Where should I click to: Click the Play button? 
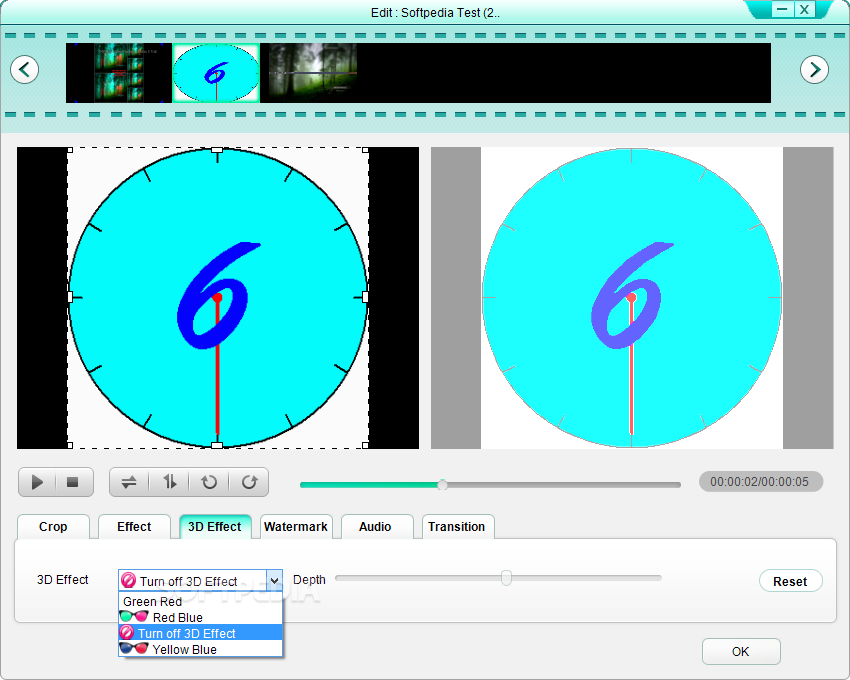(37, 482)
